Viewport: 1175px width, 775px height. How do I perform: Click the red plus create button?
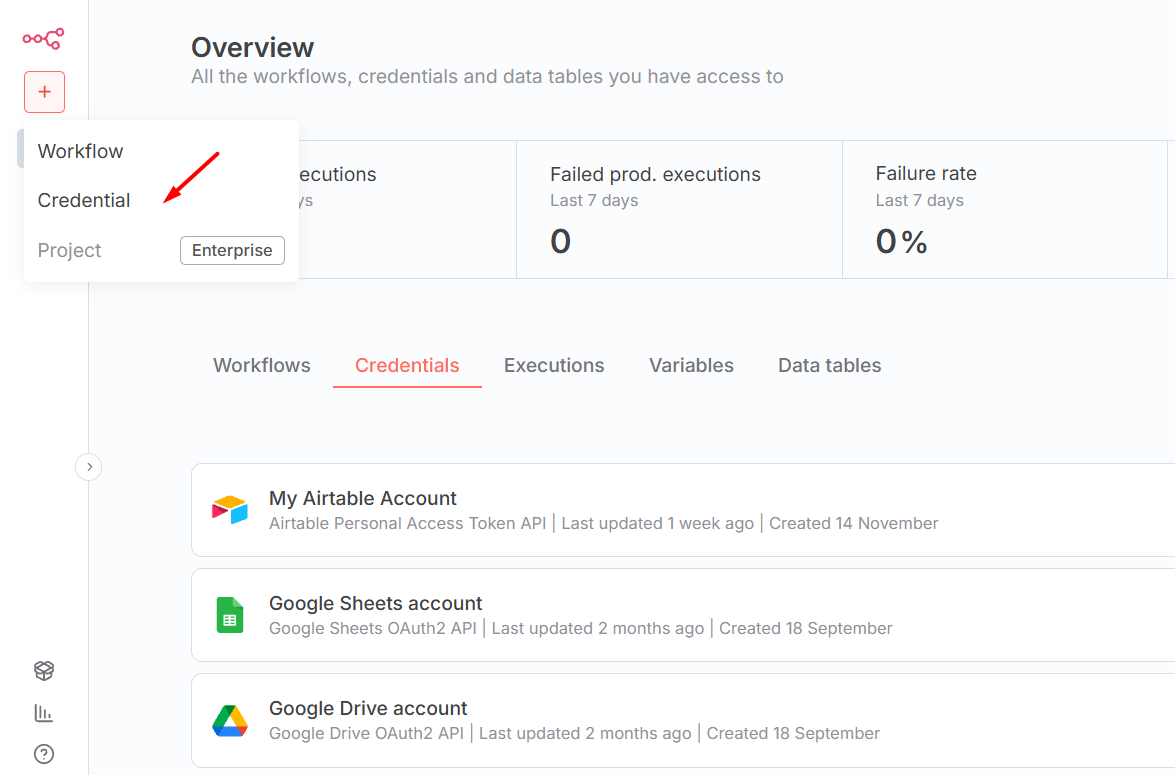click(44, 92)
